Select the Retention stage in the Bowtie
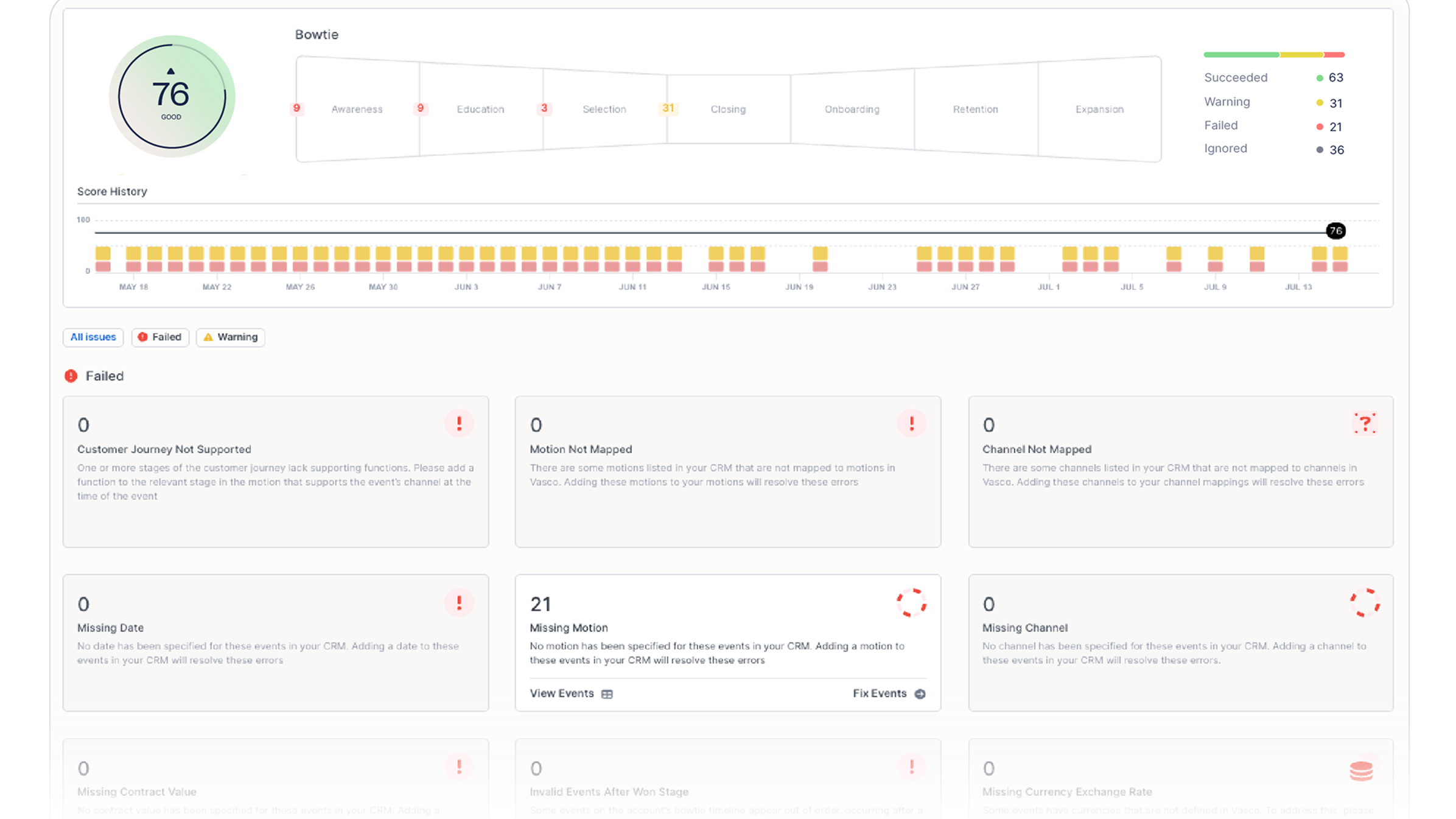This screenshot has height=819, width=1456. [975, 109]
